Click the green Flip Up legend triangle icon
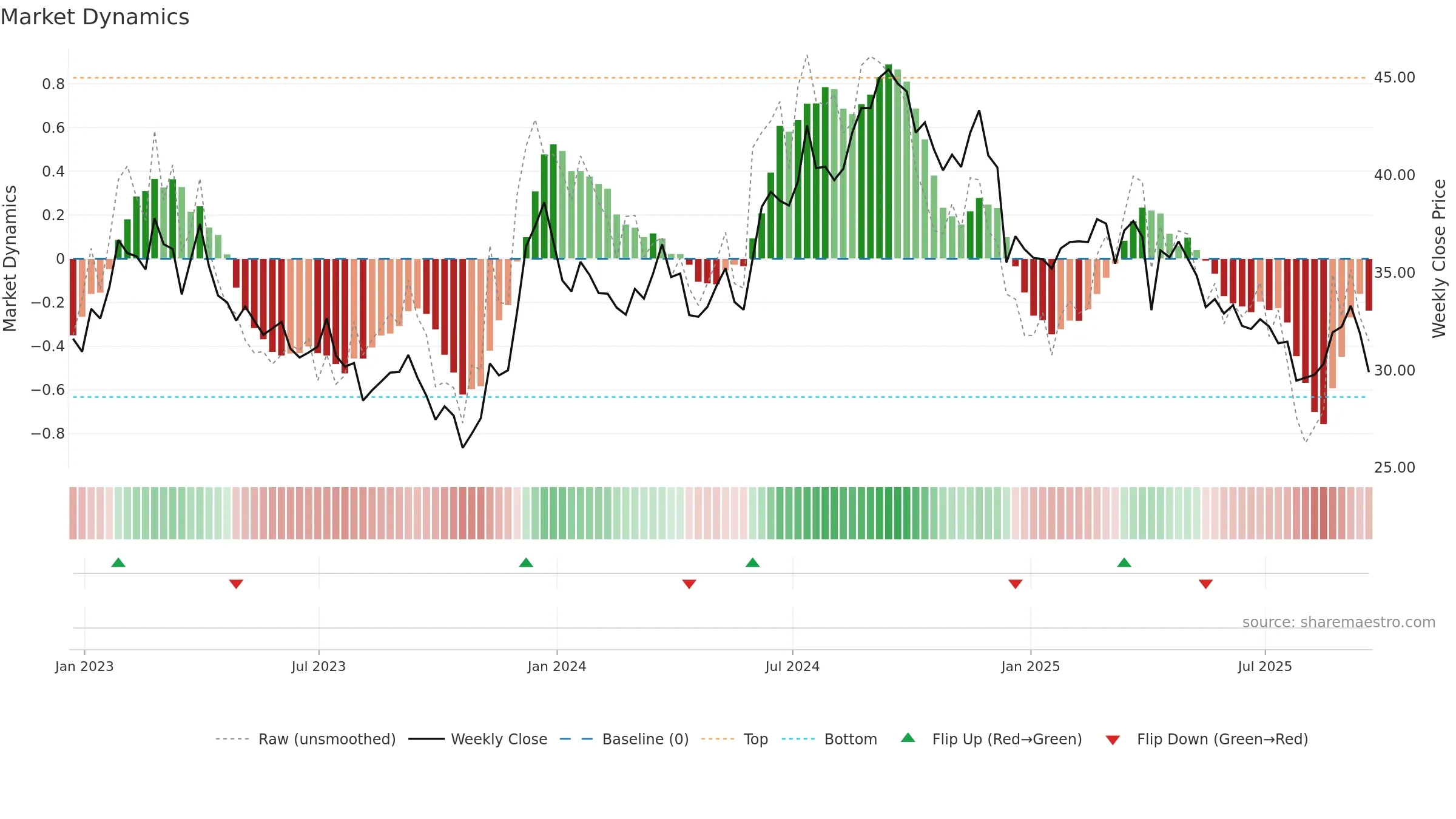The image size is (1456, 819). coord(908,738)
